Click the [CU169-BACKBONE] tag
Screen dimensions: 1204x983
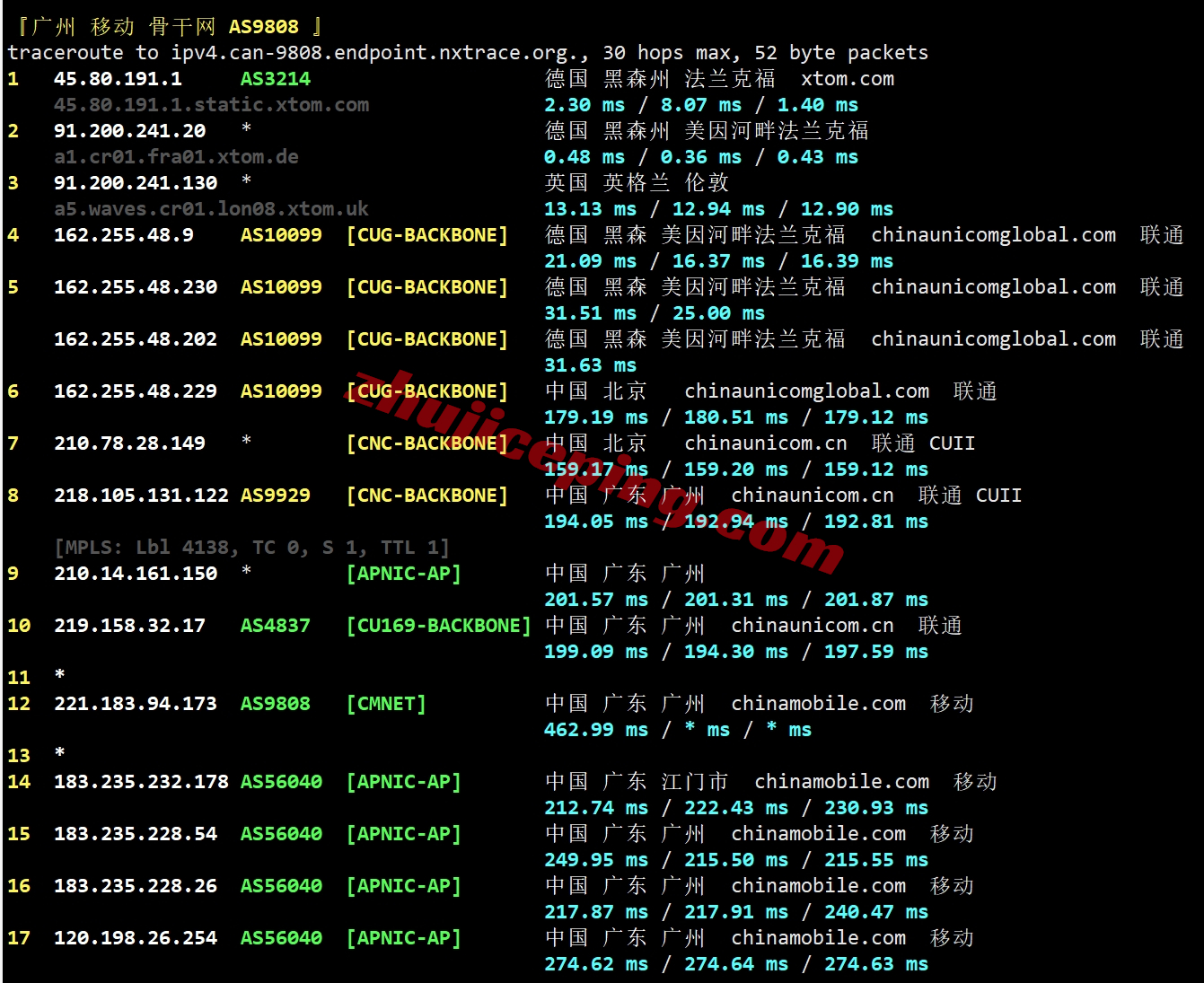439,626
